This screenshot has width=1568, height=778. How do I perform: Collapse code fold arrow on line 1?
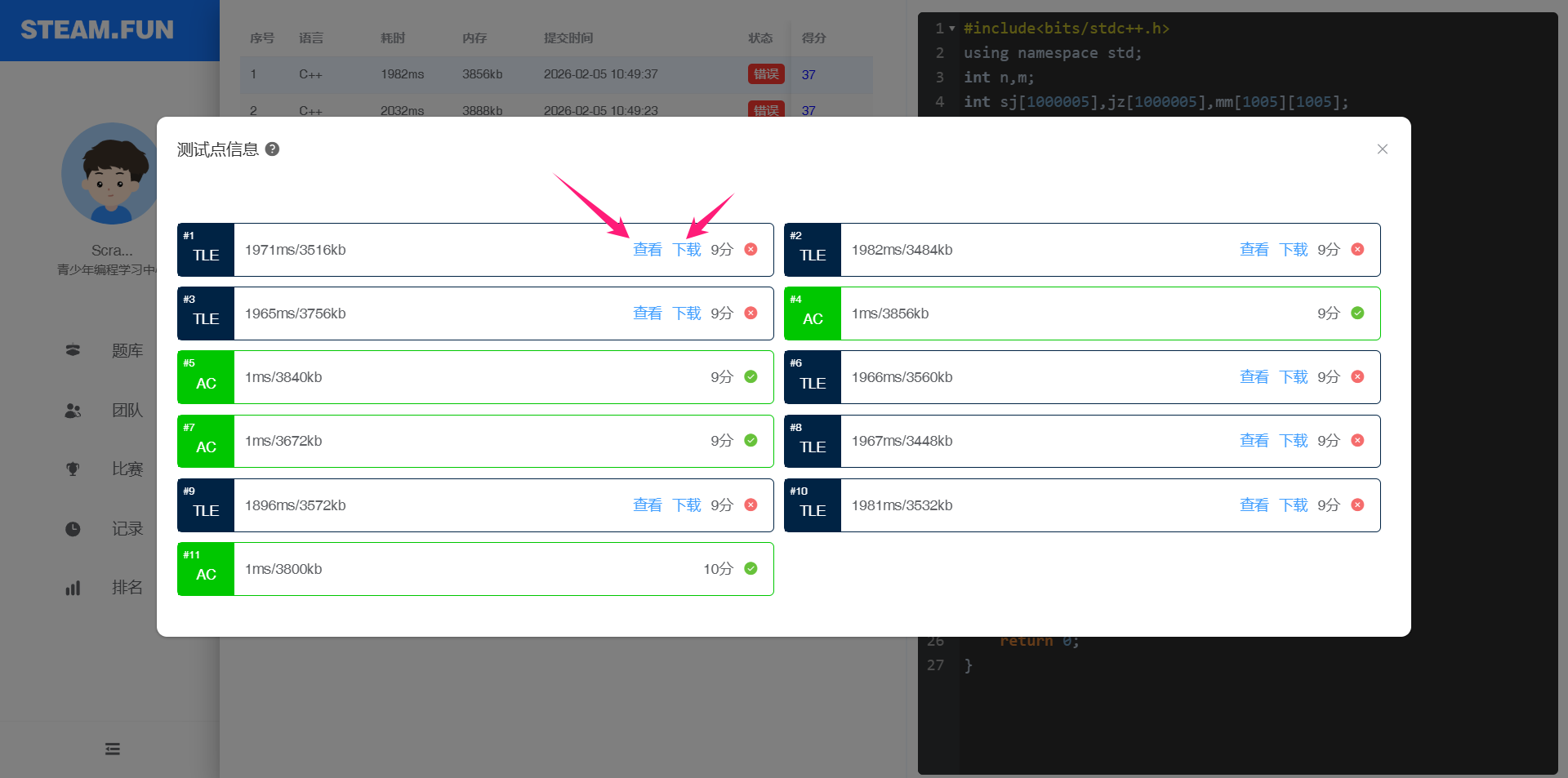click(x=952, y=29)
